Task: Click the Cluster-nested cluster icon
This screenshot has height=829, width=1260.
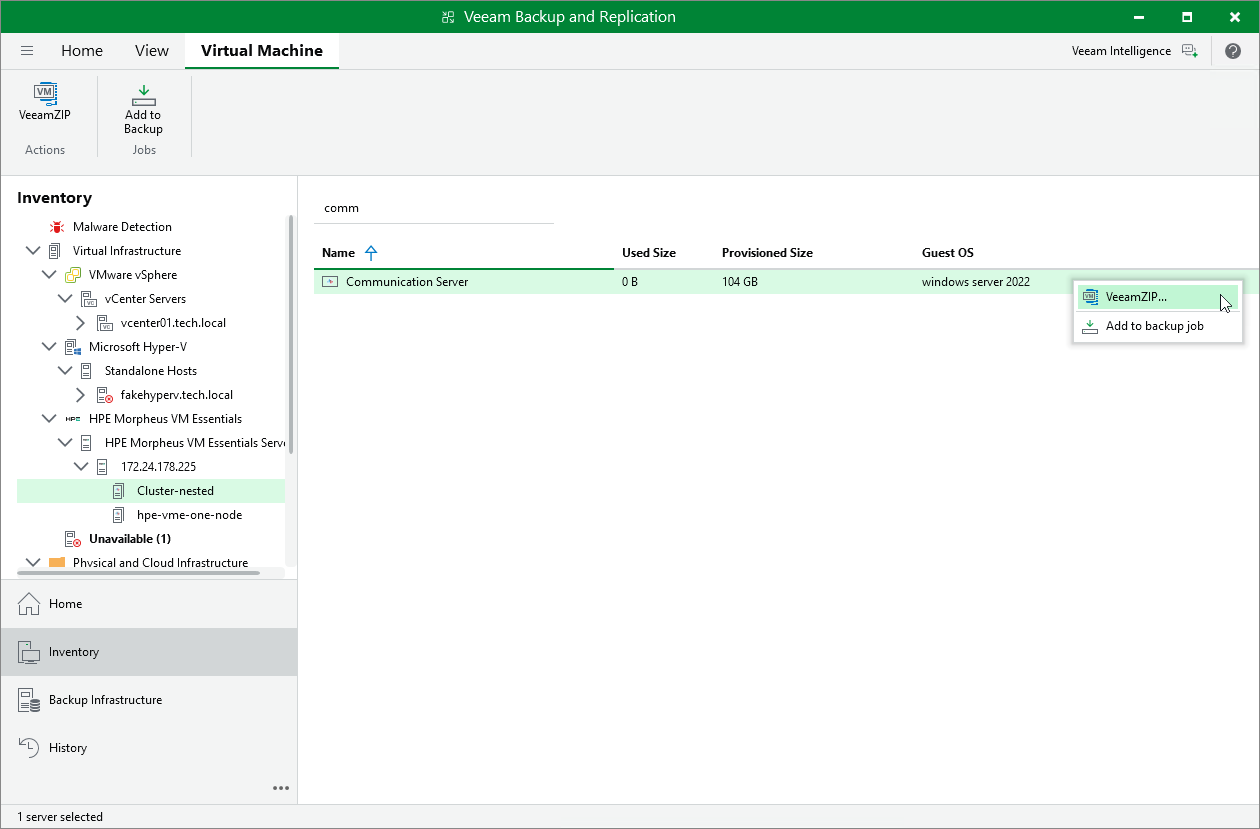Action: tap(120, 491)
